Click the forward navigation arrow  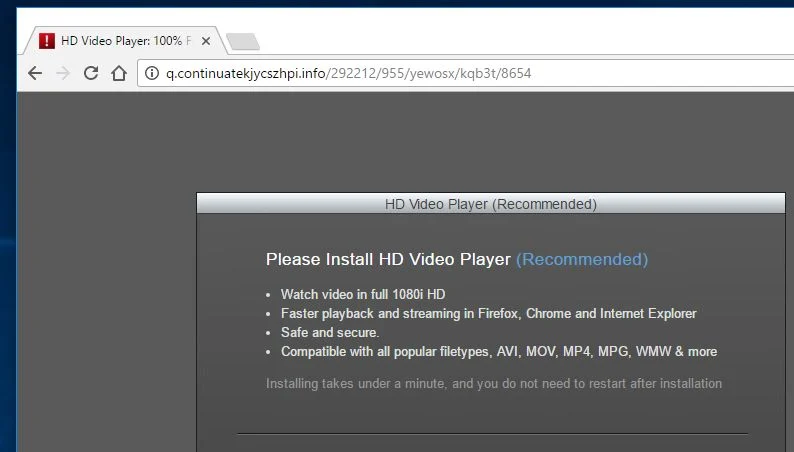pos(63,73)
